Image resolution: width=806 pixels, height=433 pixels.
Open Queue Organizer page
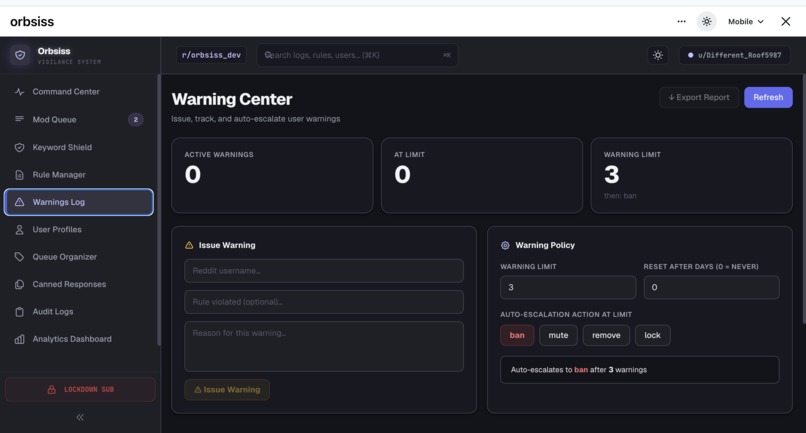(x=79, y=257)
